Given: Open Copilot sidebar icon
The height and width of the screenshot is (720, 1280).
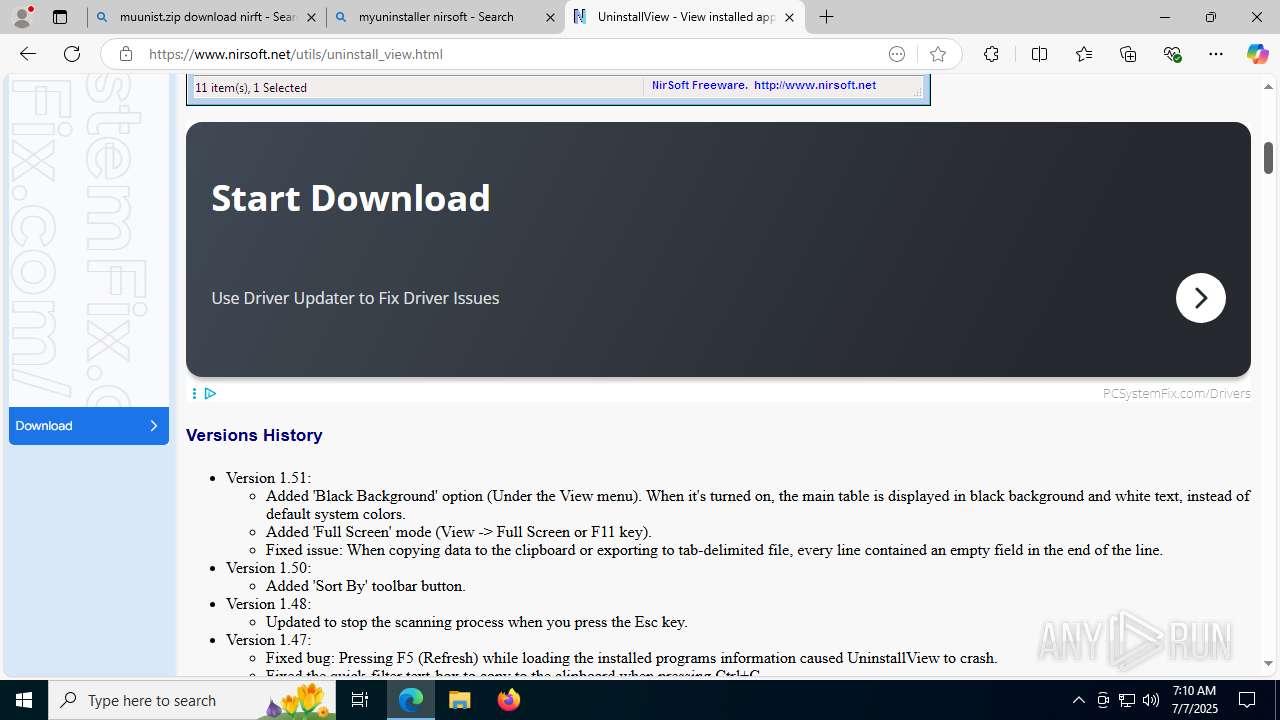Looking at the screenshot, I should 1257,54.
